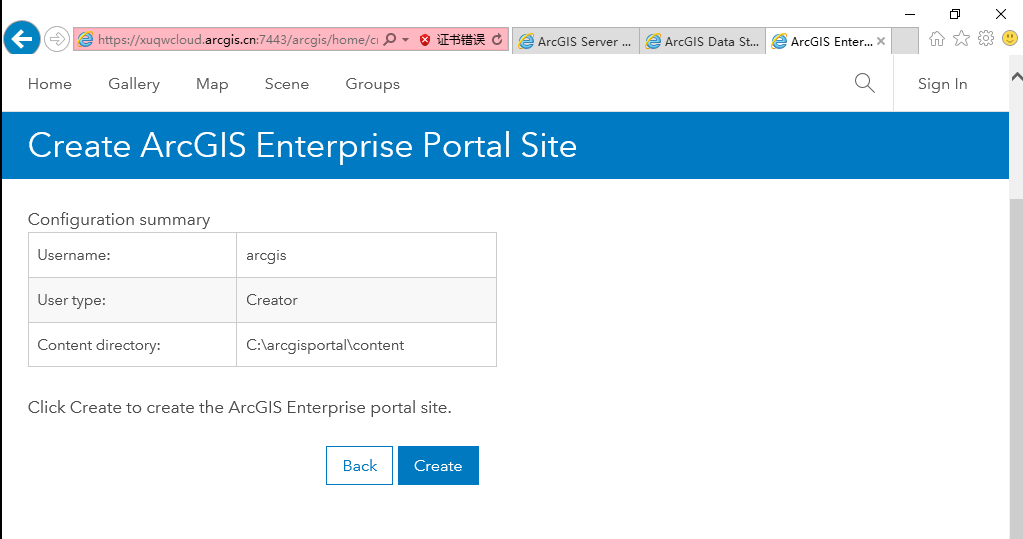
Task: Select the 'arcgis' username value
Action: (x=266, y=255)
